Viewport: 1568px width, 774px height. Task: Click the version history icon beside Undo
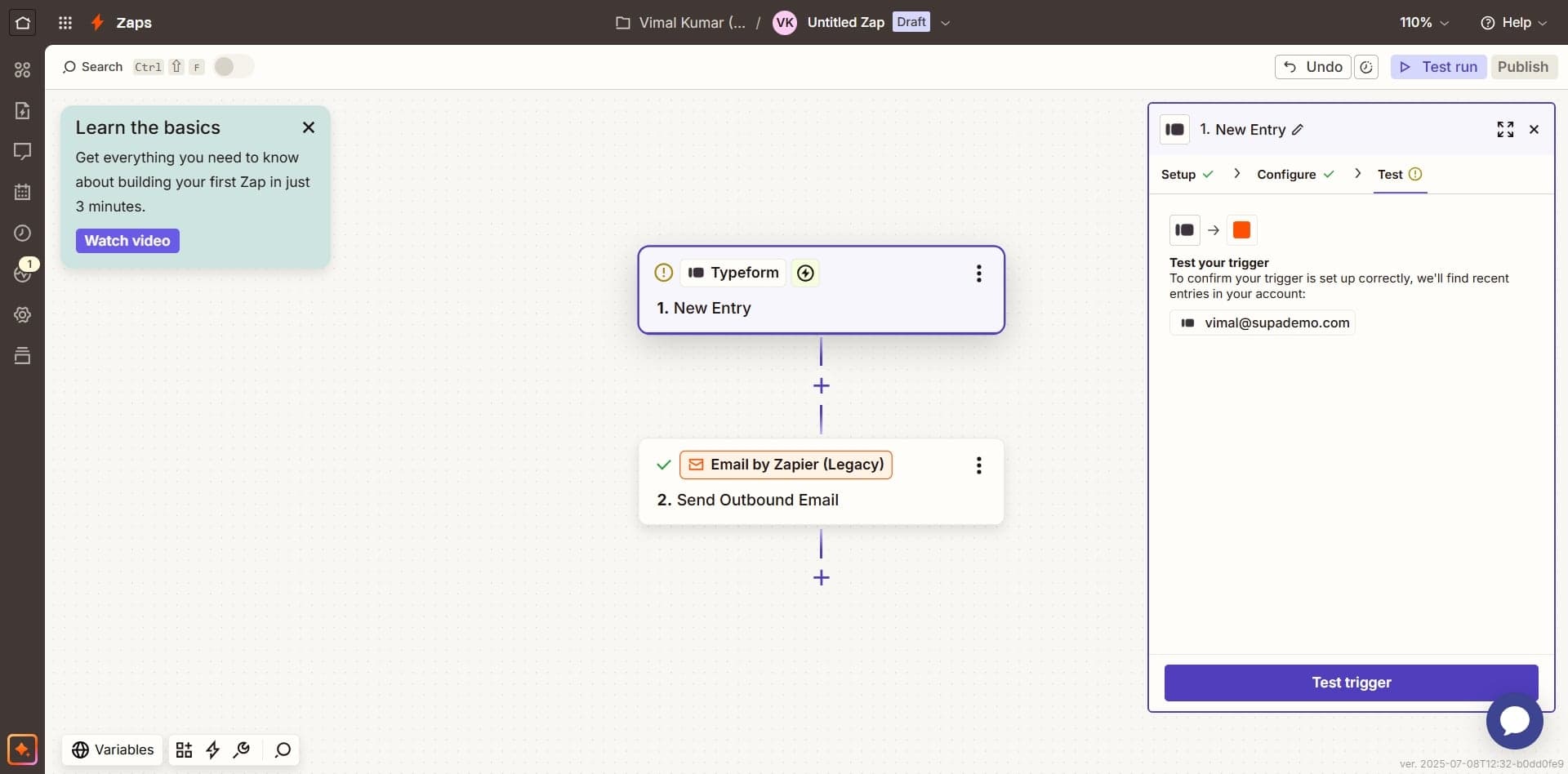1366,67
